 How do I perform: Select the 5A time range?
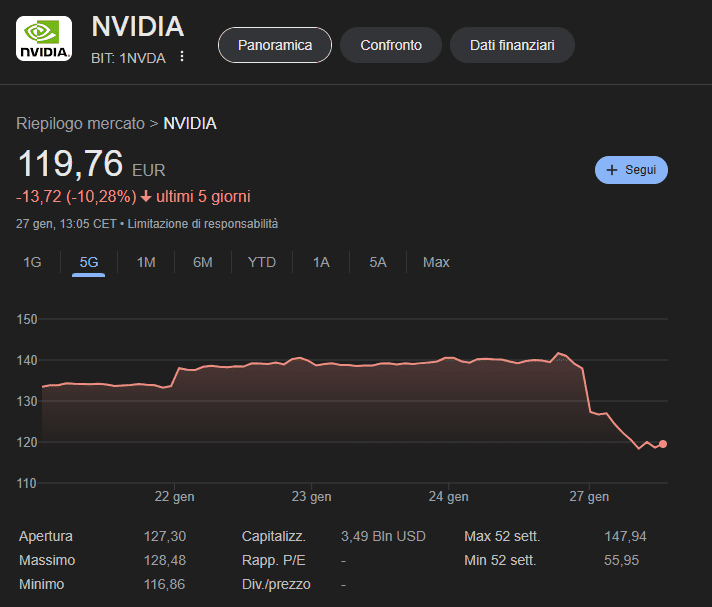[x=378, y=262]
